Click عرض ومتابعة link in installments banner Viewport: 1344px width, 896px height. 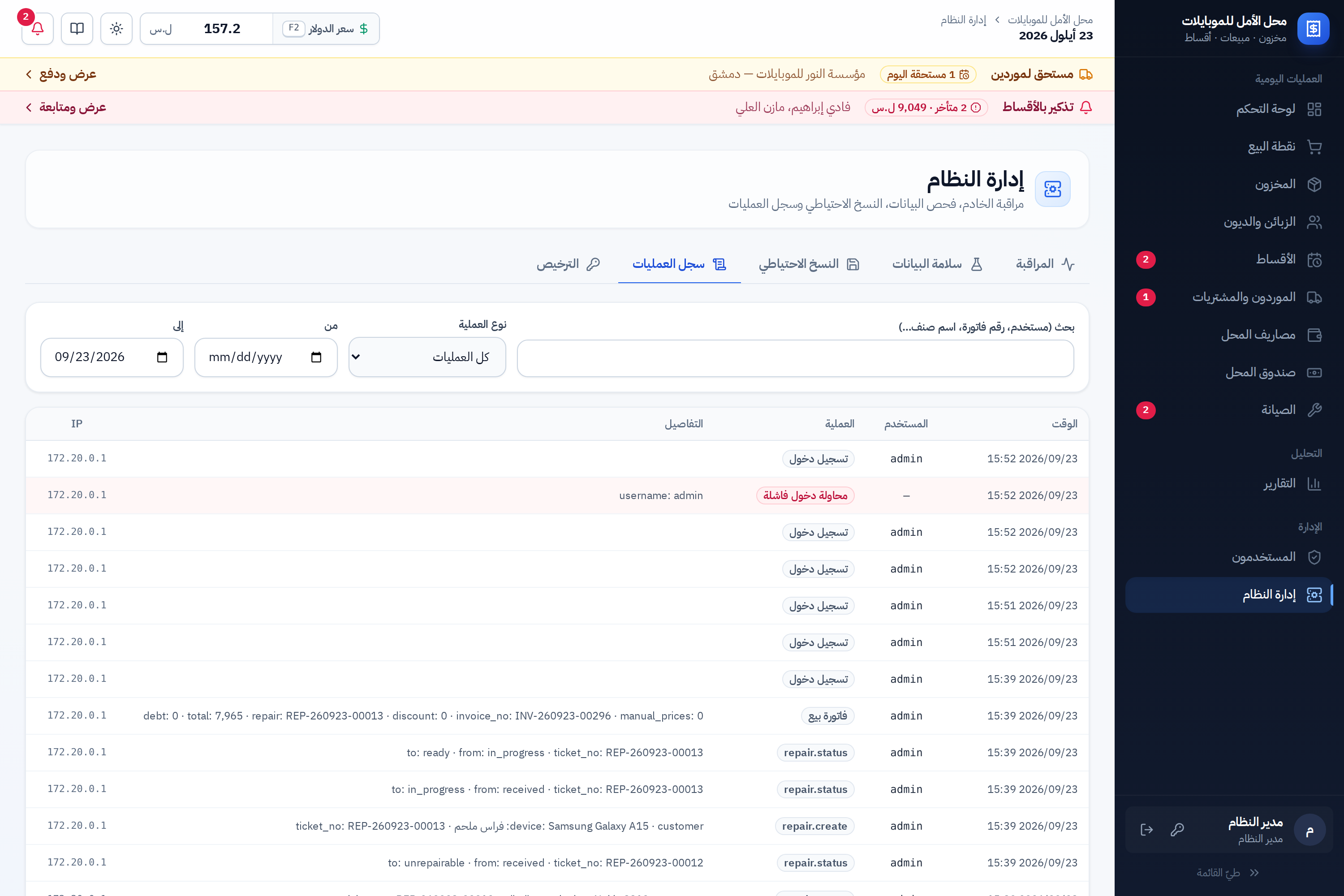pyautogui.click(x=66, y=108)
